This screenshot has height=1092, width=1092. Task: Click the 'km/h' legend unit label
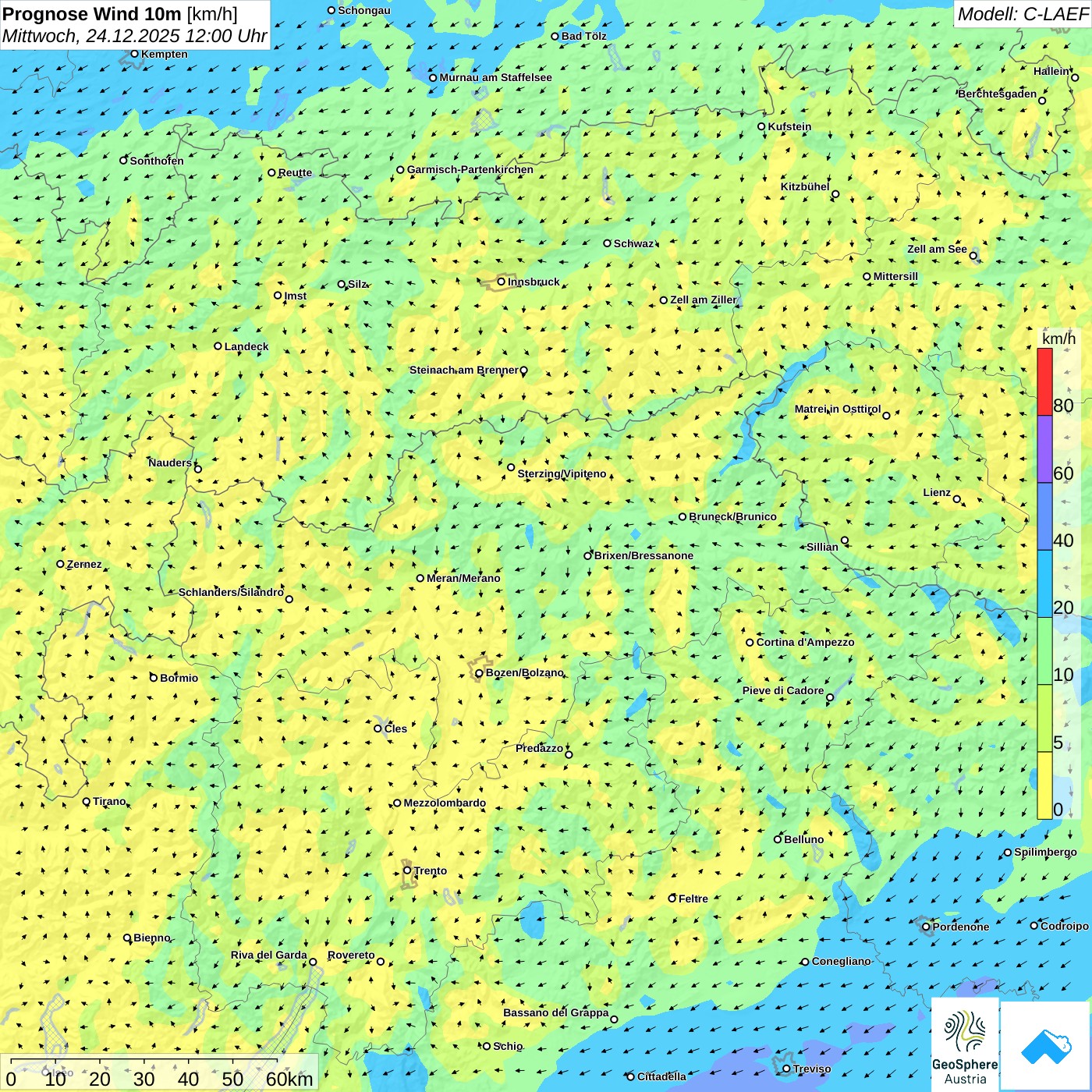pos(1058,339)
